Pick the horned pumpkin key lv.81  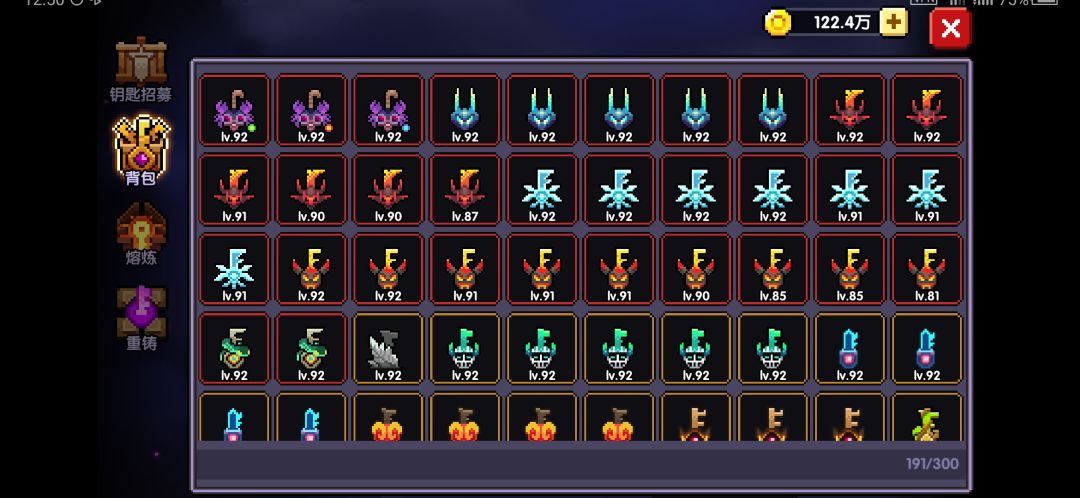[x=926, y=269]
